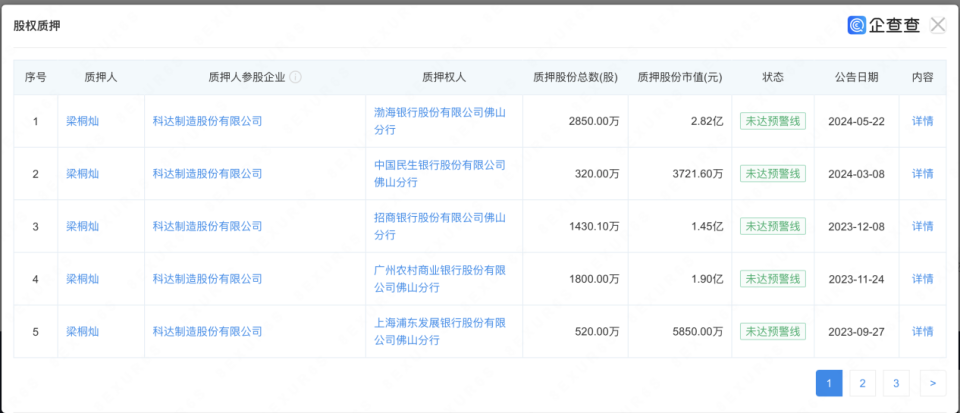
Task: View 详情 for the 2024-05-22 announcement
Action: click(x=923, y=121)
